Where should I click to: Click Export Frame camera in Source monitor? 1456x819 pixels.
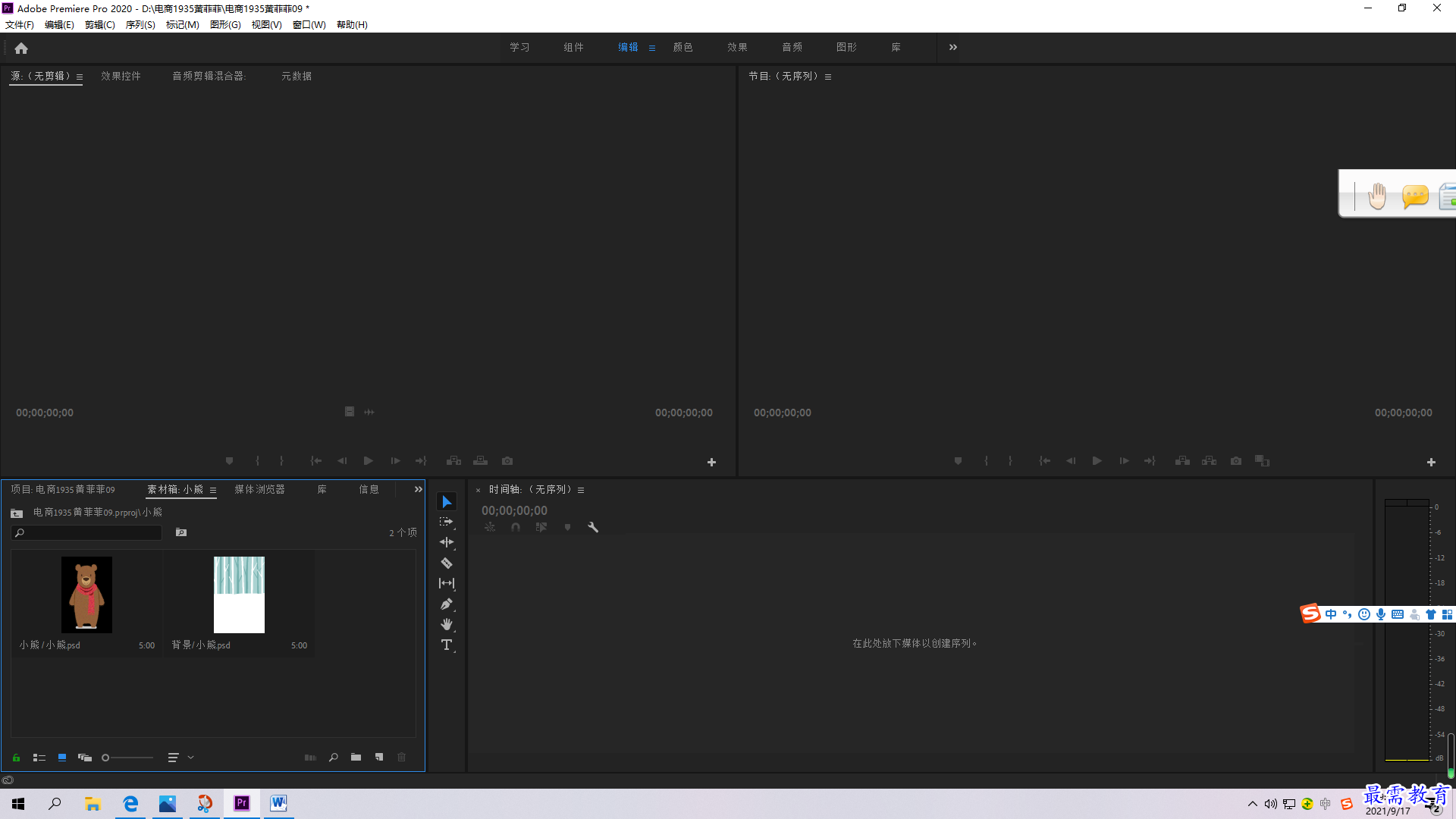pyautogui.click(x=507, y=461)
